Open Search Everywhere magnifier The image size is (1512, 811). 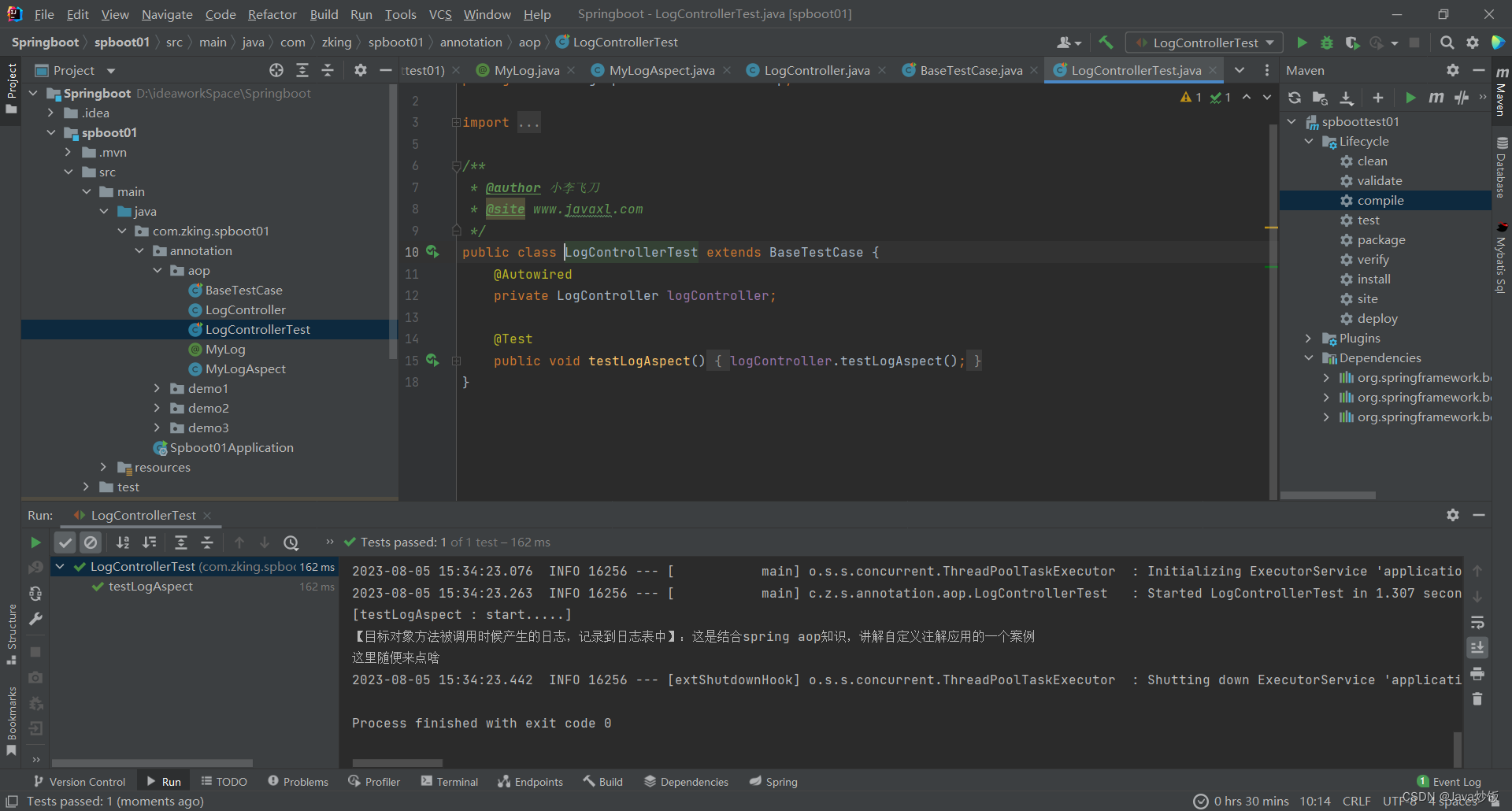(x=1447, y=43)
